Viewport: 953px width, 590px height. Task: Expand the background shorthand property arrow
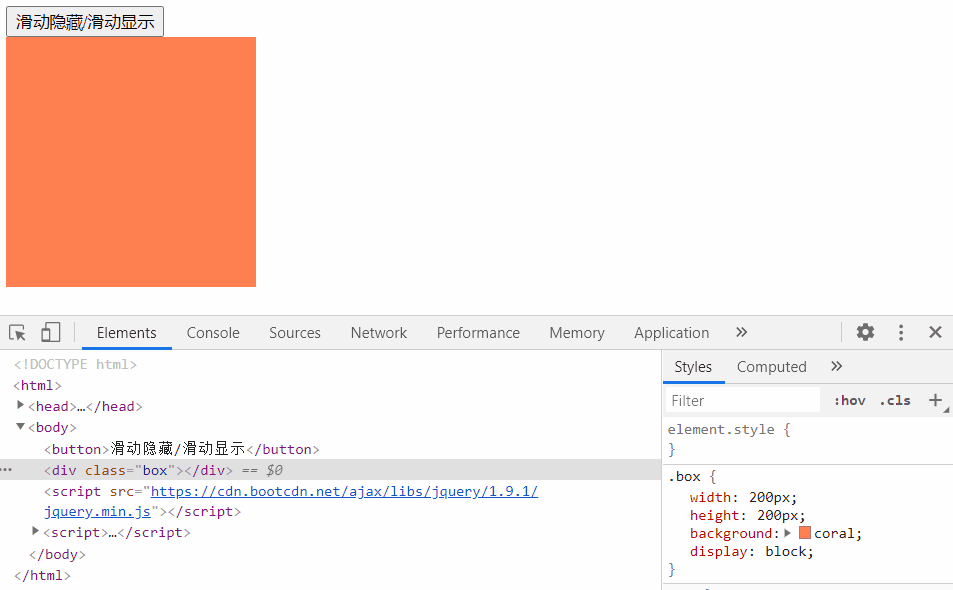[x=787, y=533]
